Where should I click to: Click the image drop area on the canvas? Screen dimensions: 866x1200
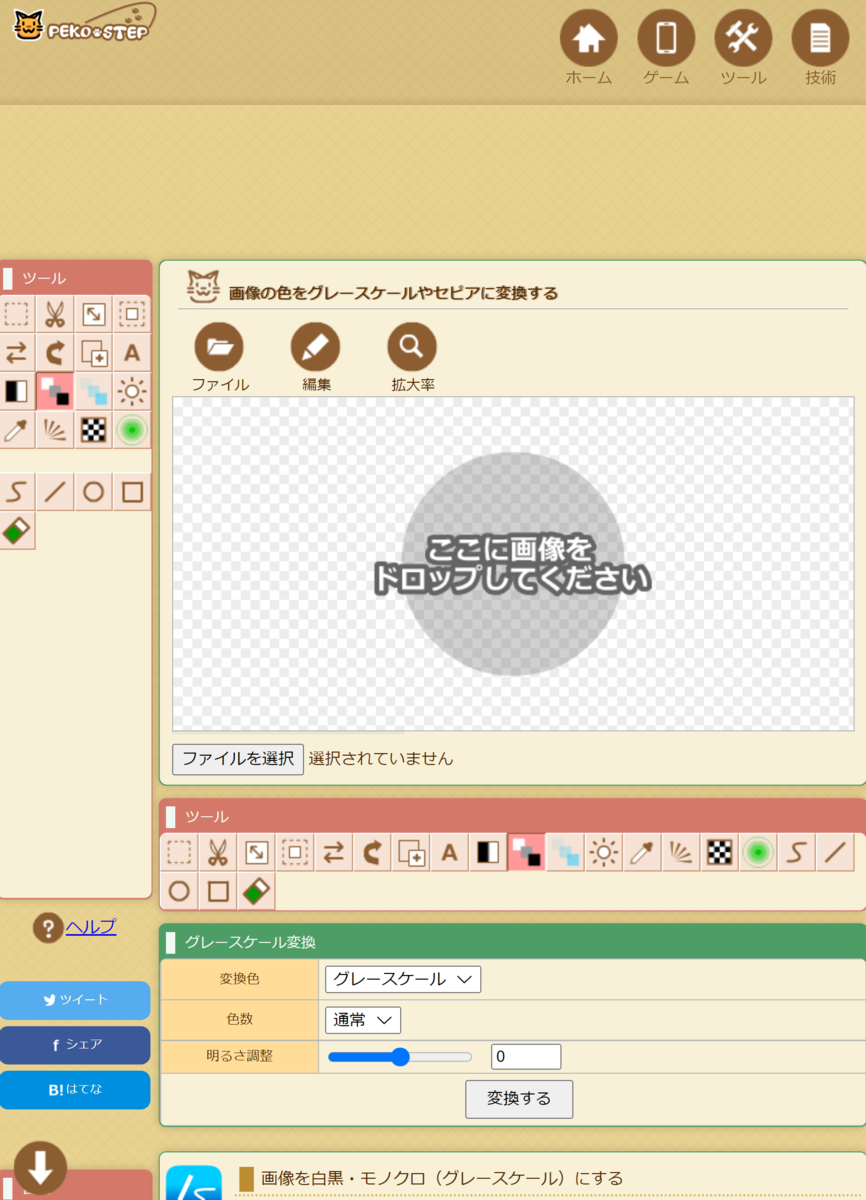coord(513,564)
